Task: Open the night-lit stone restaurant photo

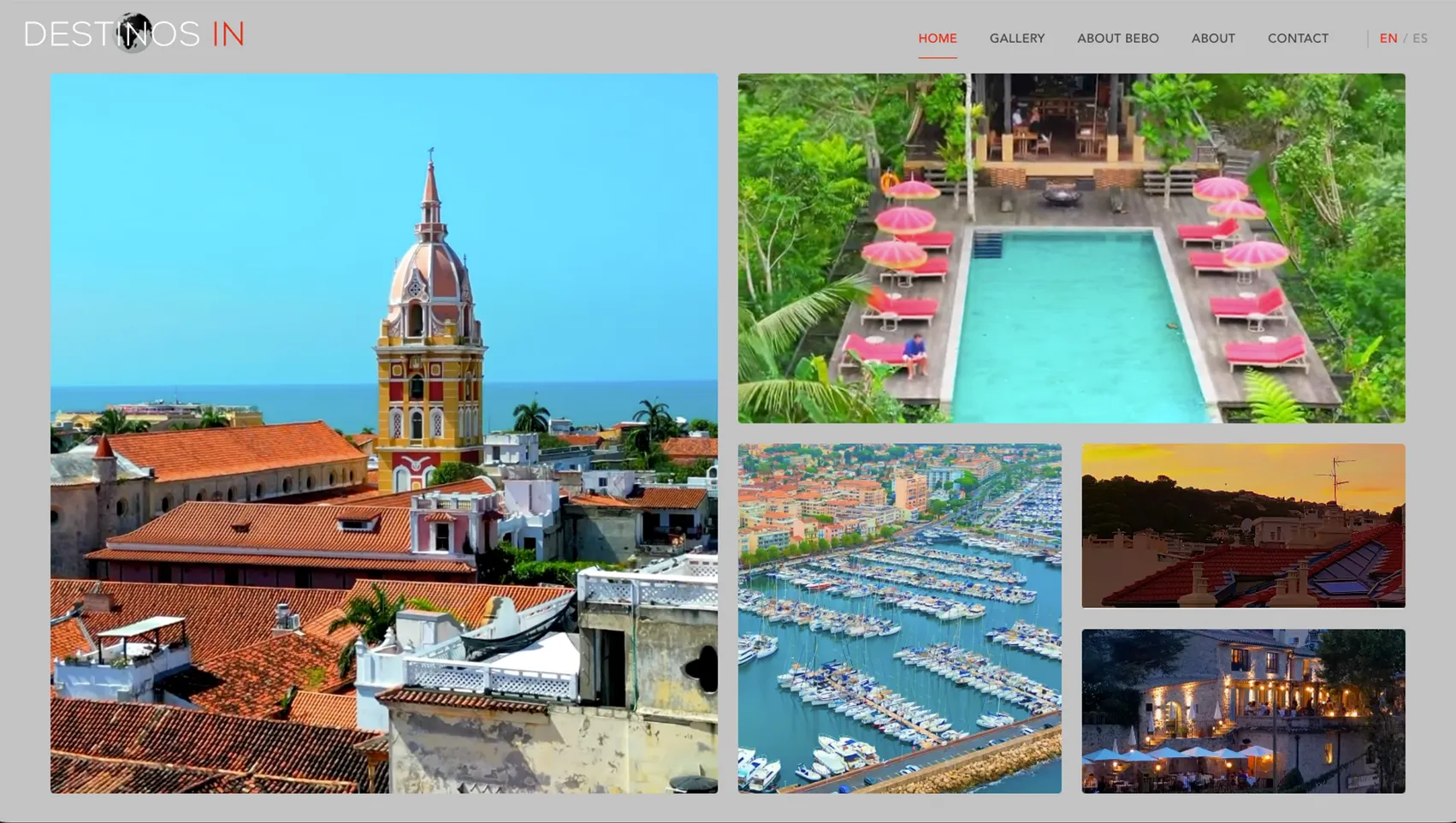Action: (x=1243, y=711)
